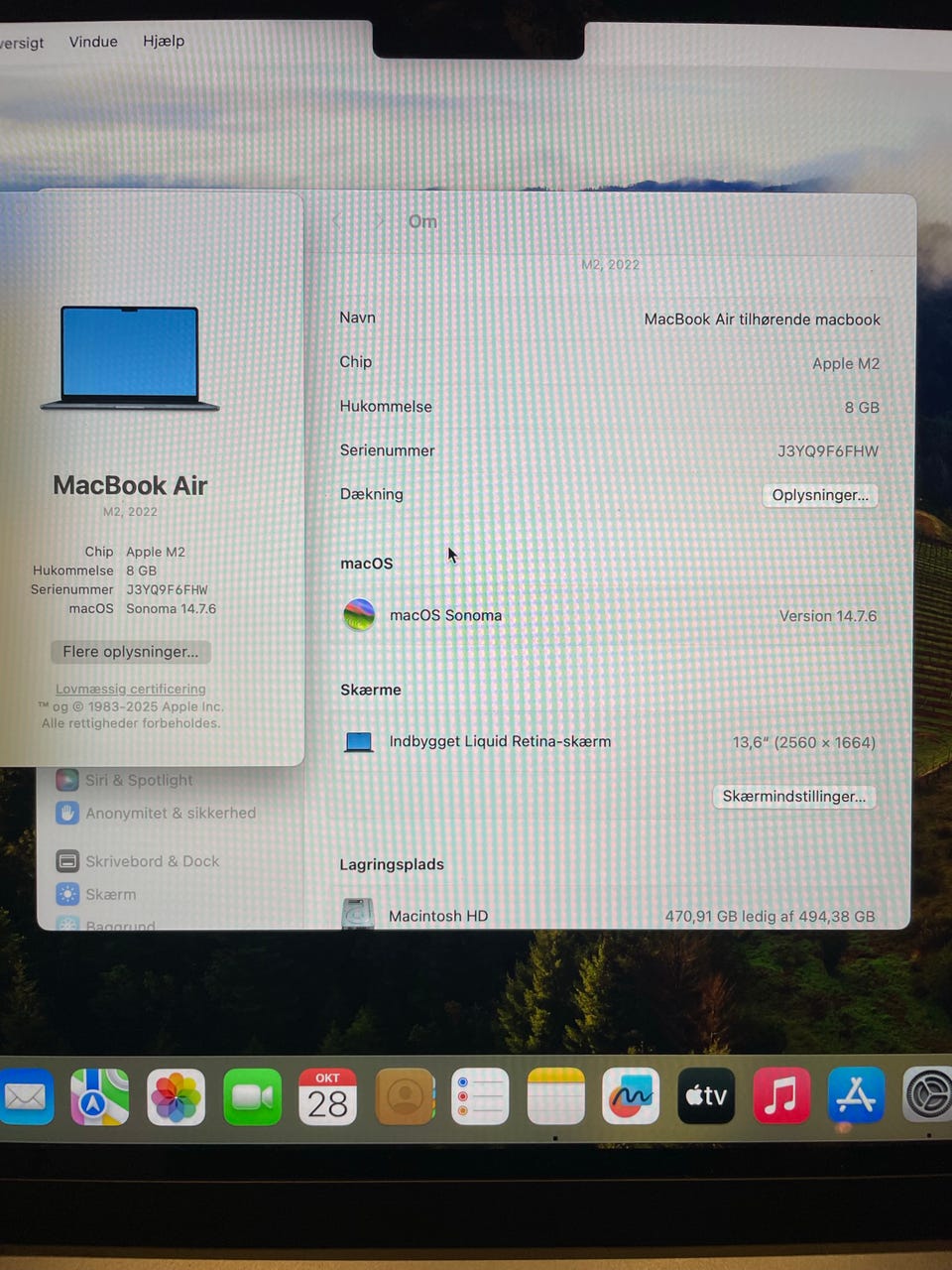Click serial J3YQ9F6FHW in Om pane

828,451
